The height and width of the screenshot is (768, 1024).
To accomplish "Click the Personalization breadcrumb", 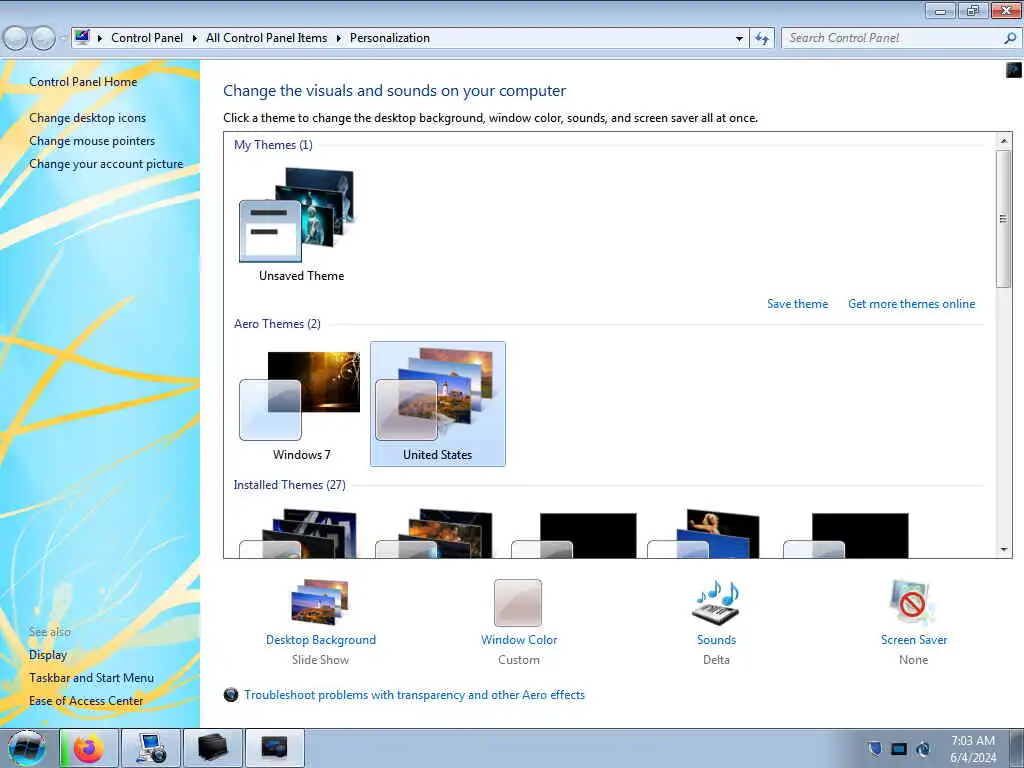I will click(390, 38).
